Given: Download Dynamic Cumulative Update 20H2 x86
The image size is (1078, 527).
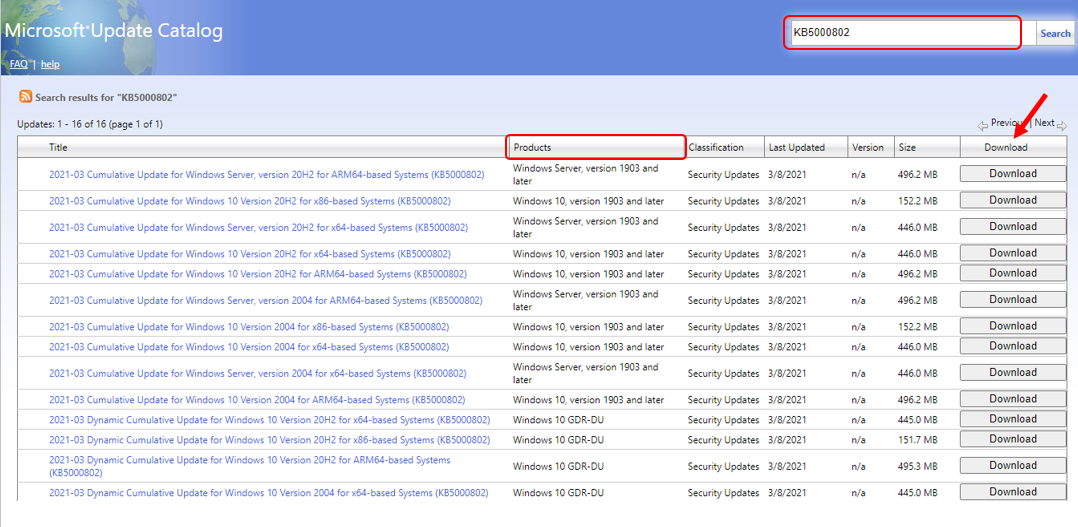Looking at the screenshot, I should [x=1013, y=438].
